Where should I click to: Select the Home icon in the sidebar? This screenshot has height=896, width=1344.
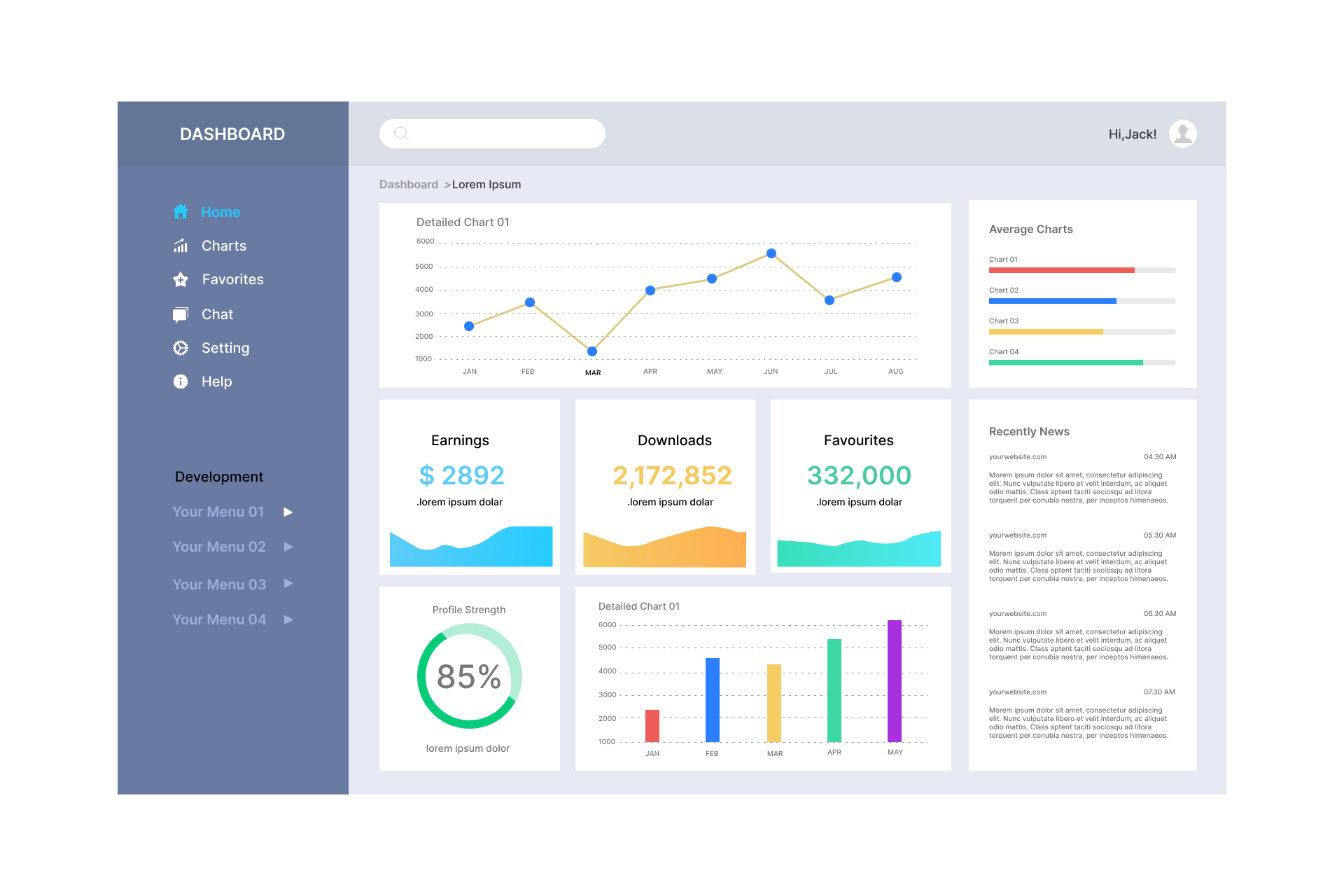[x=181, y=211]
